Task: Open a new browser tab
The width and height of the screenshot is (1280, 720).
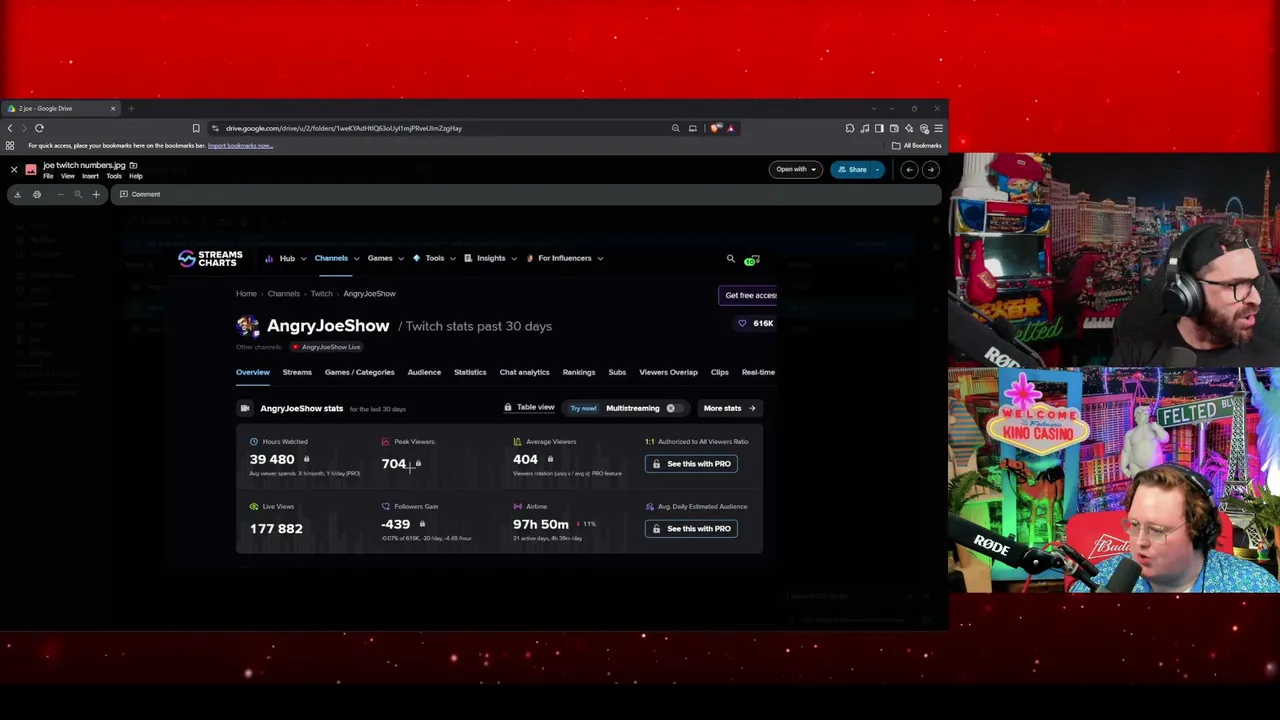Action: pyautogui.click(x=131, y=108)
